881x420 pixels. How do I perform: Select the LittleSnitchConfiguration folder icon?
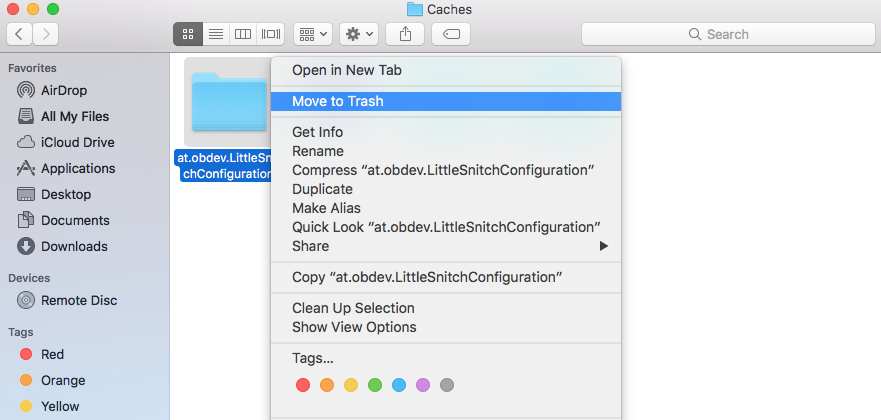pos(229,102)
